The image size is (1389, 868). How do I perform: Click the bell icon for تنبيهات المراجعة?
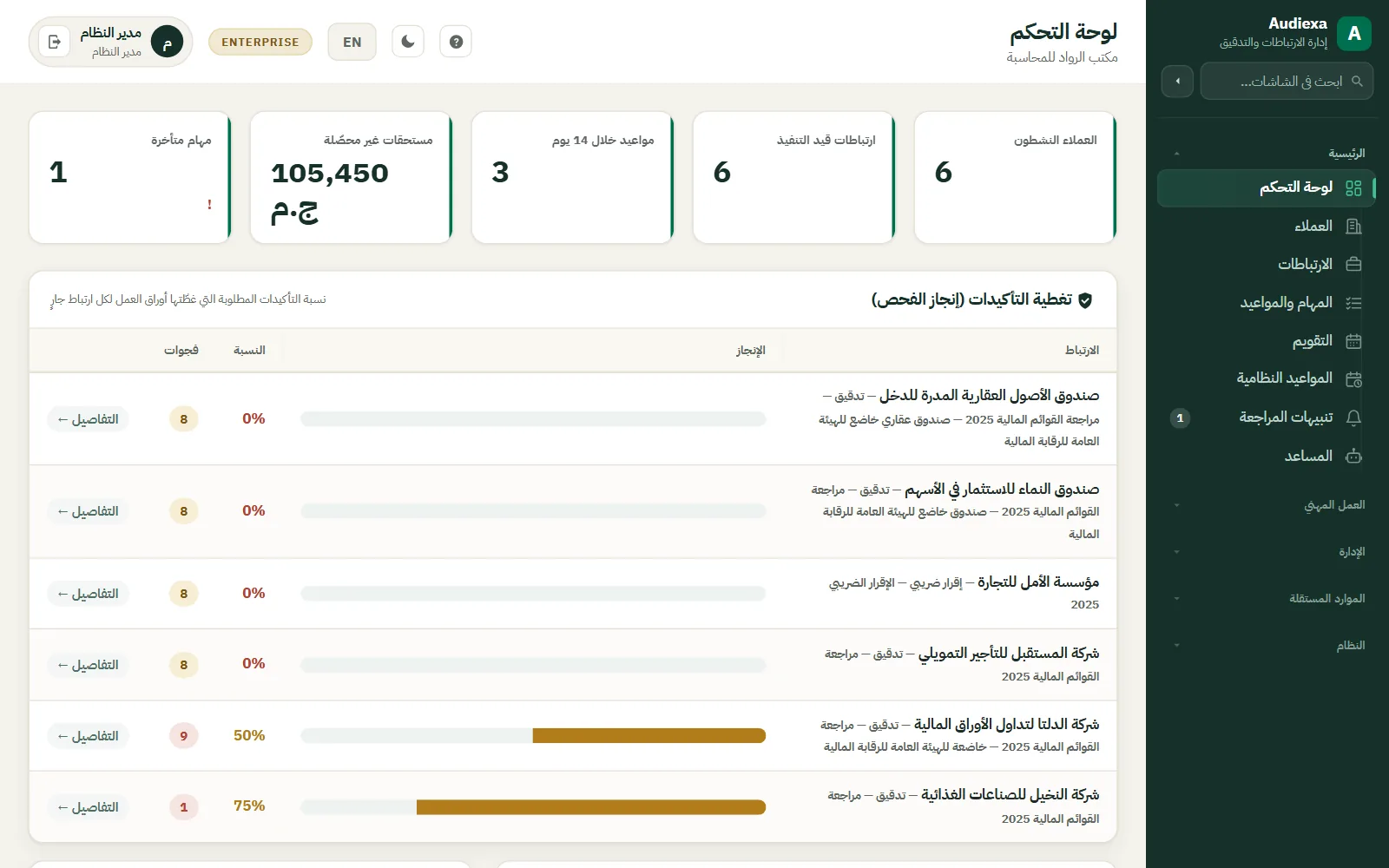[1353, 418]
